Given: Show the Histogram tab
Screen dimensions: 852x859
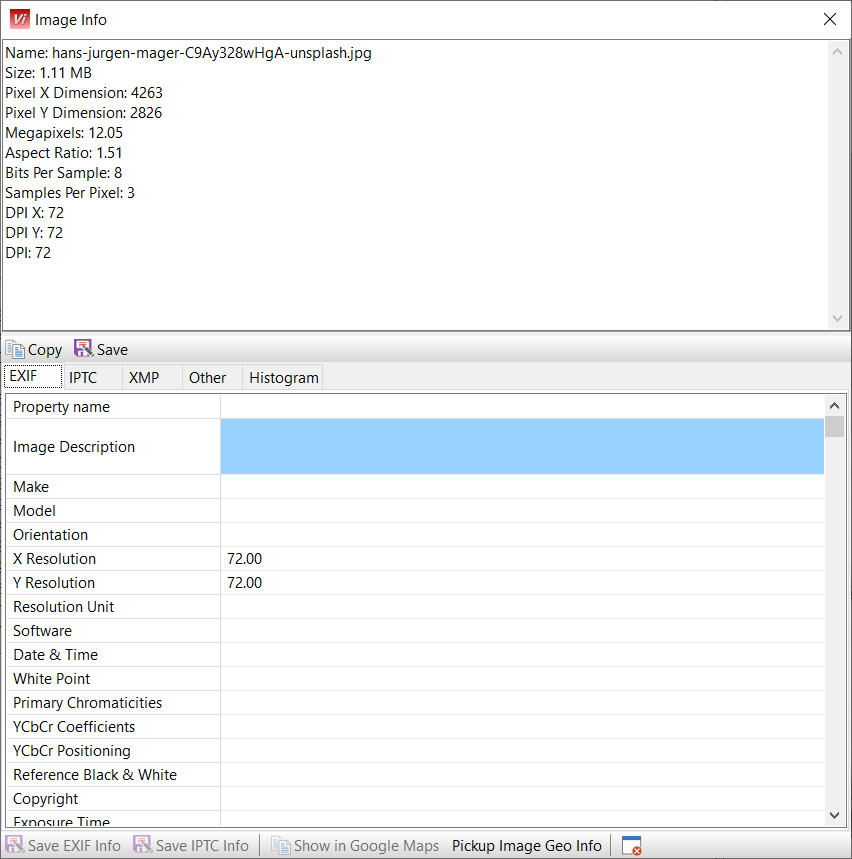Looking at the screenshot, I should coord(284,377).
